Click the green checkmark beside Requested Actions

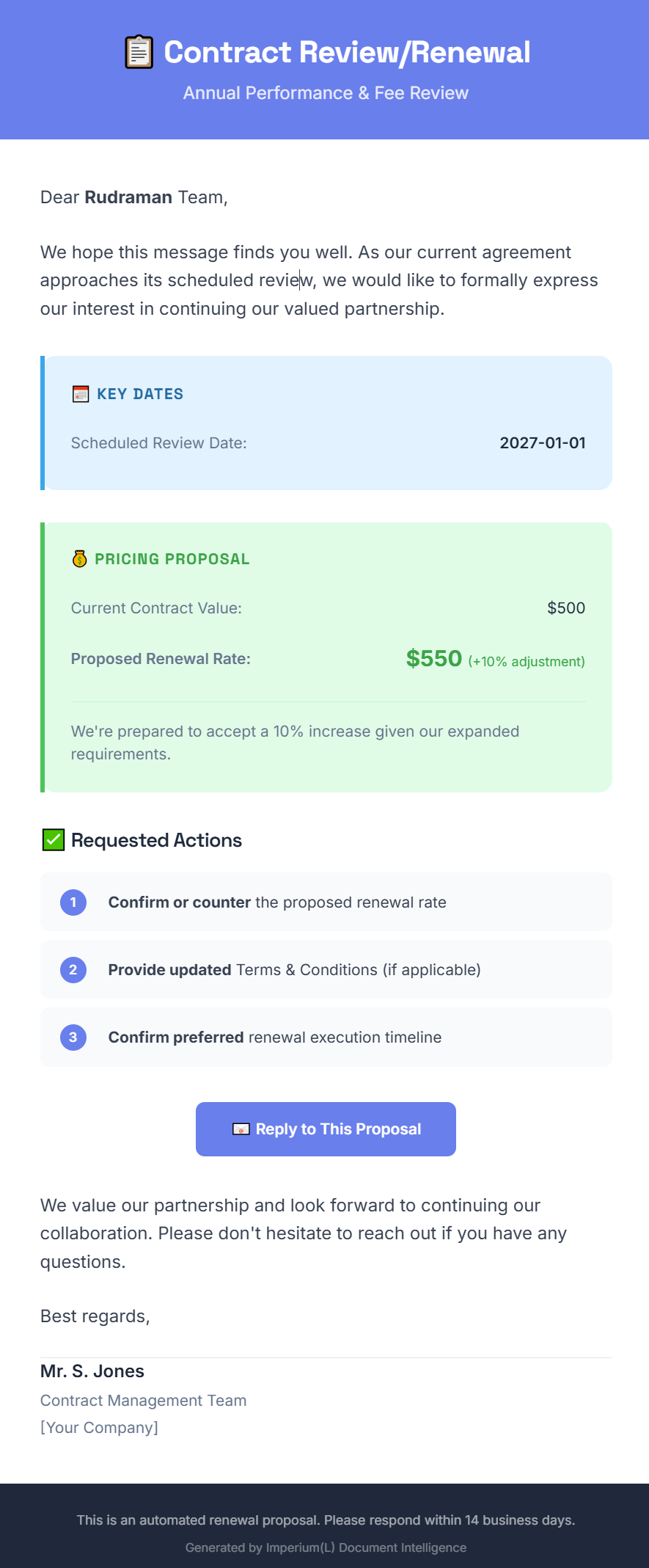(x=52, y=839)
